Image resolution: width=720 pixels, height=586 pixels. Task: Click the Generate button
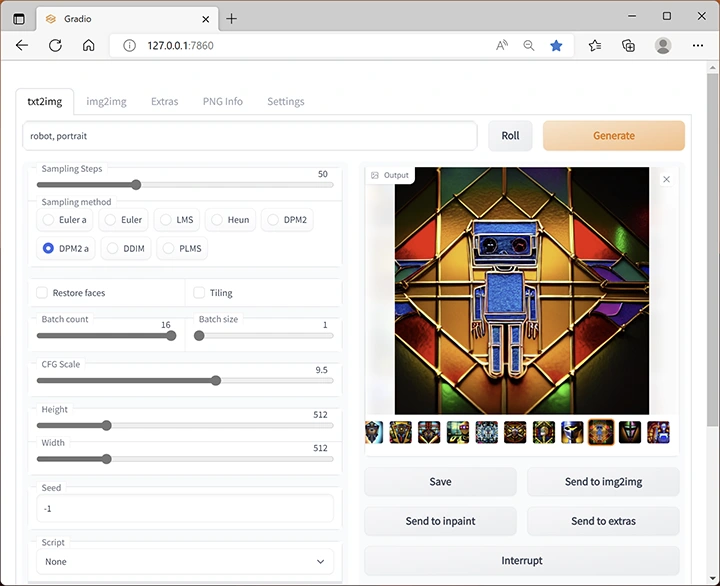614,136
